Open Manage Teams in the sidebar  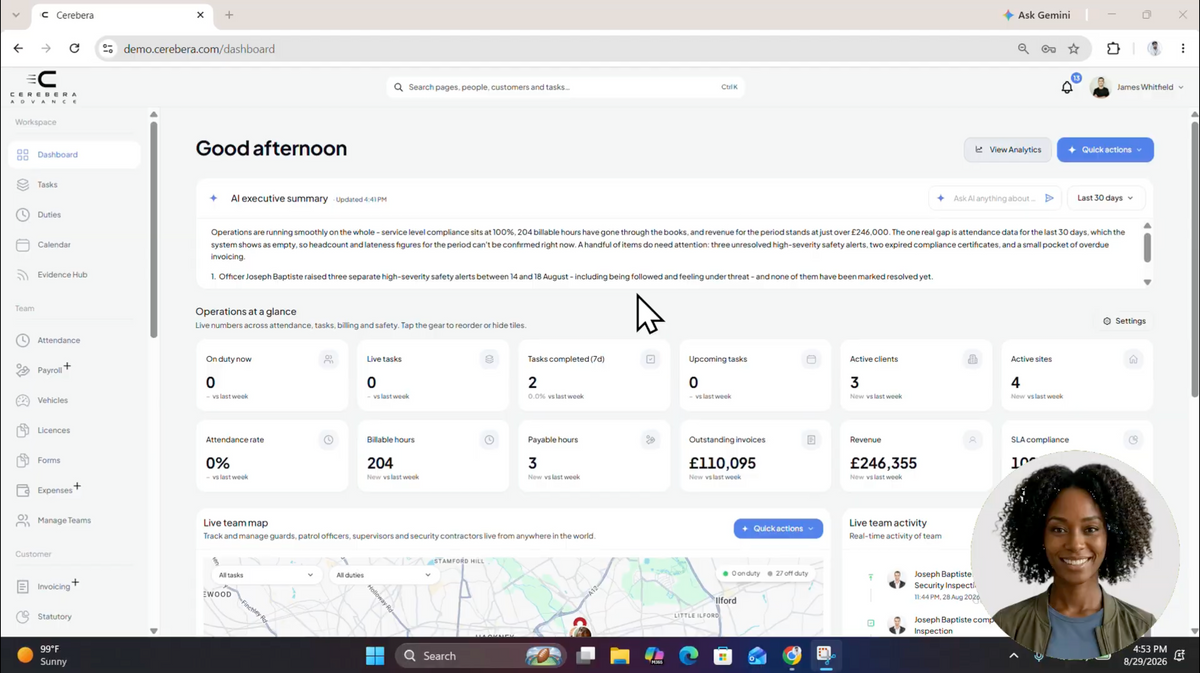75,521
